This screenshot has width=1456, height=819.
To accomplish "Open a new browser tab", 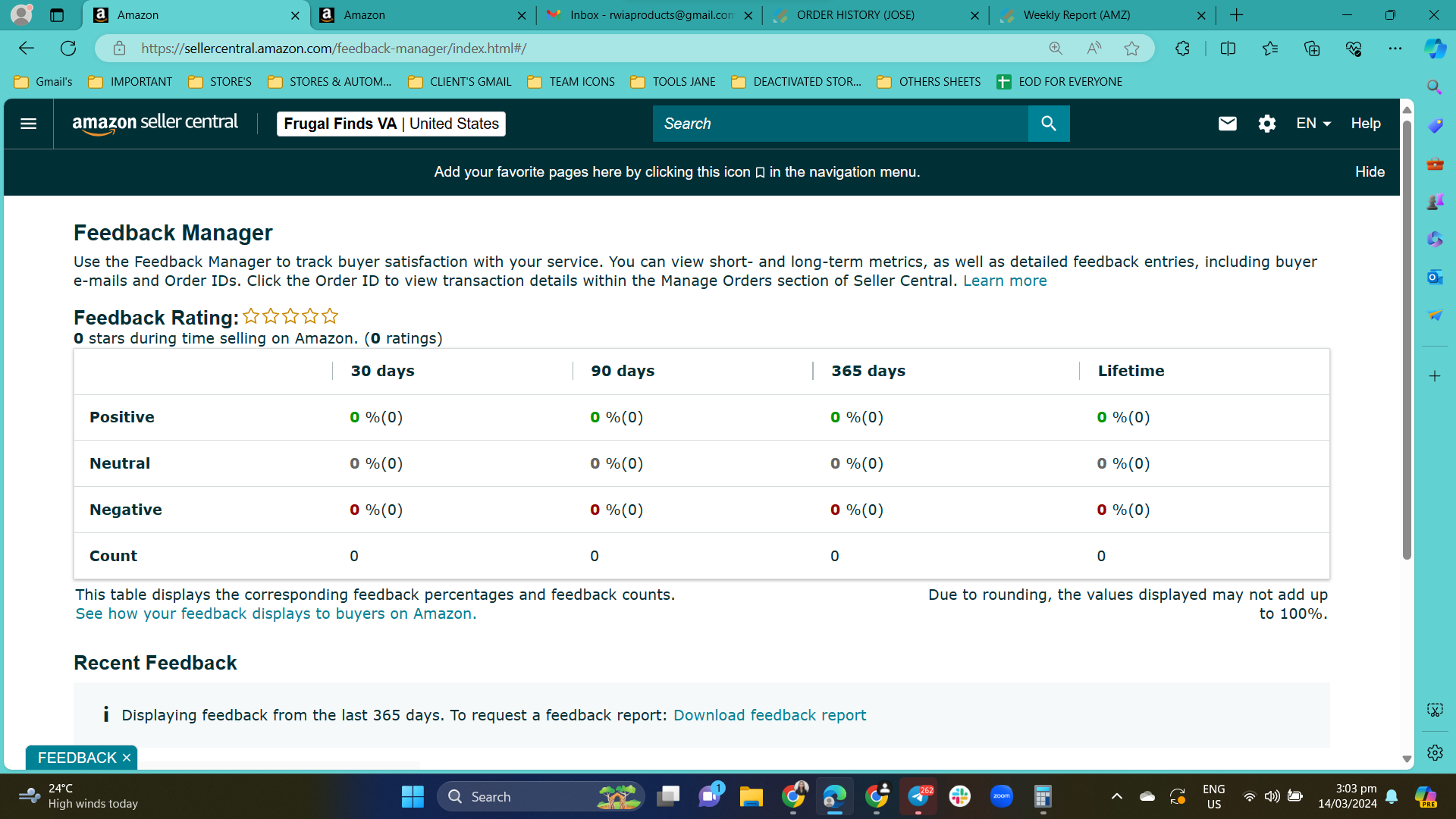I will (1237, 15).
